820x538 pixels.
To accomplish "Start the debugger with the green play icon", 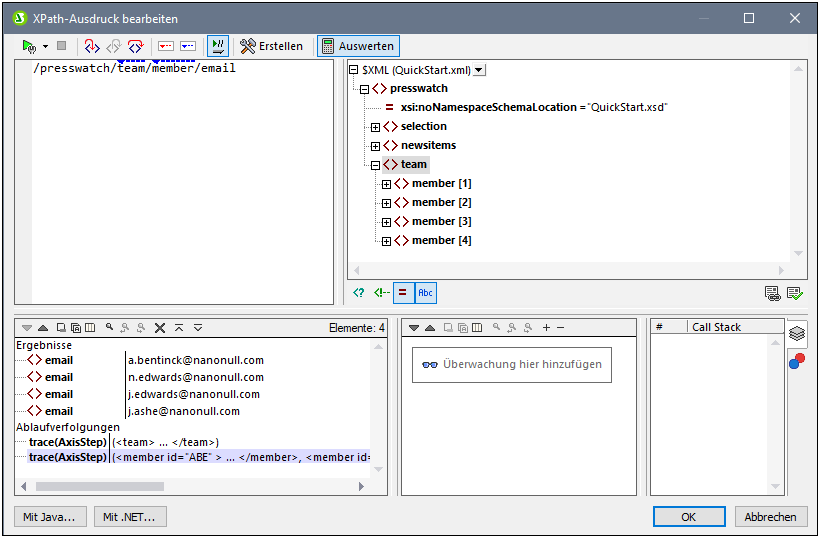I will click(29, 46).
